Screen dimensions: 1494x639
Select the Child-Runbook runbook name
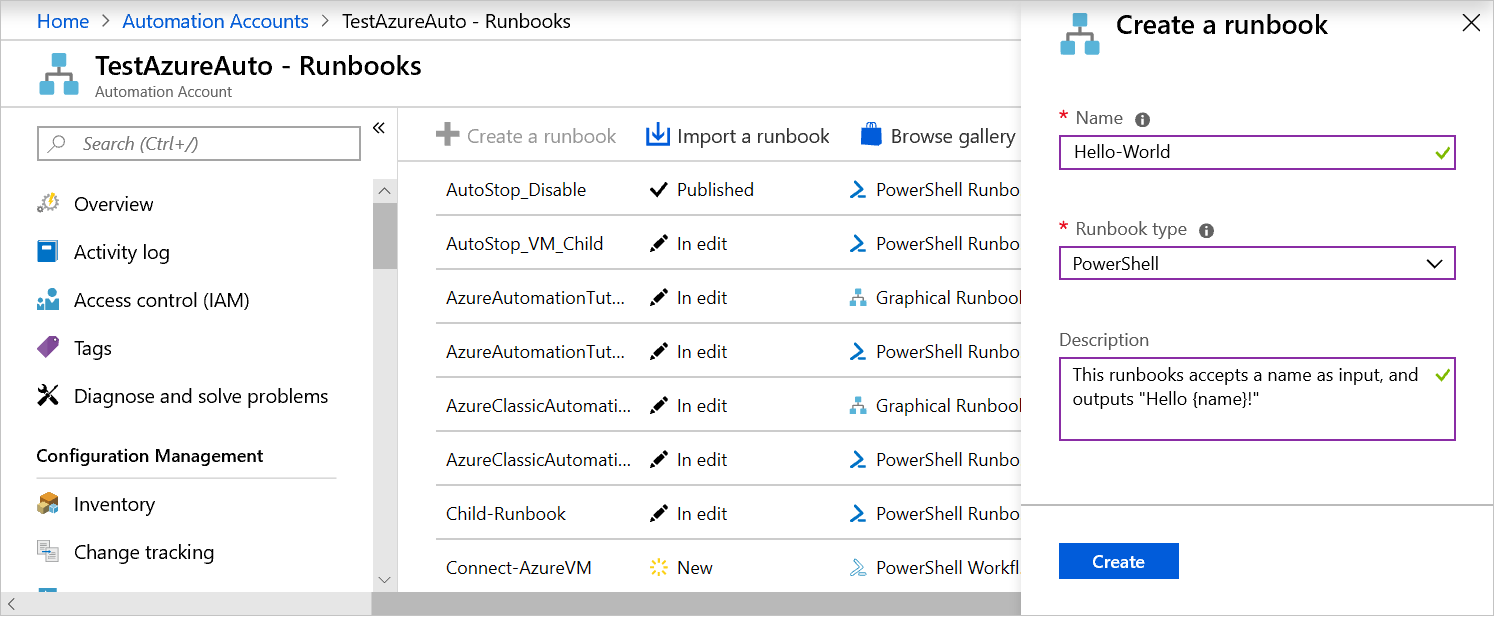506,514
